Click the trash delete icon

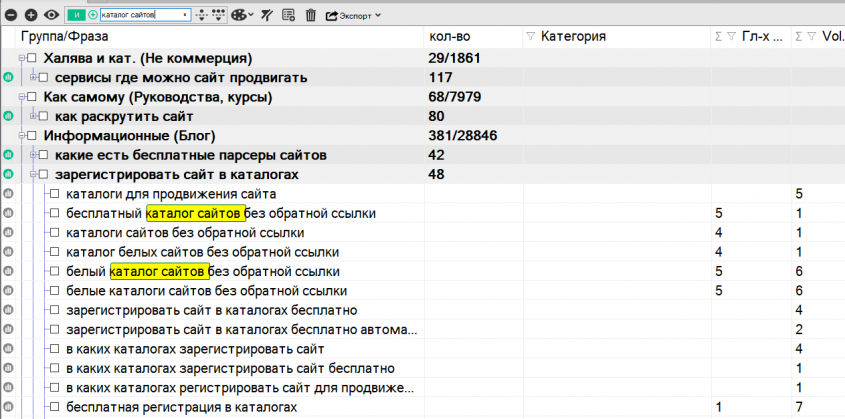coord(310,16)
